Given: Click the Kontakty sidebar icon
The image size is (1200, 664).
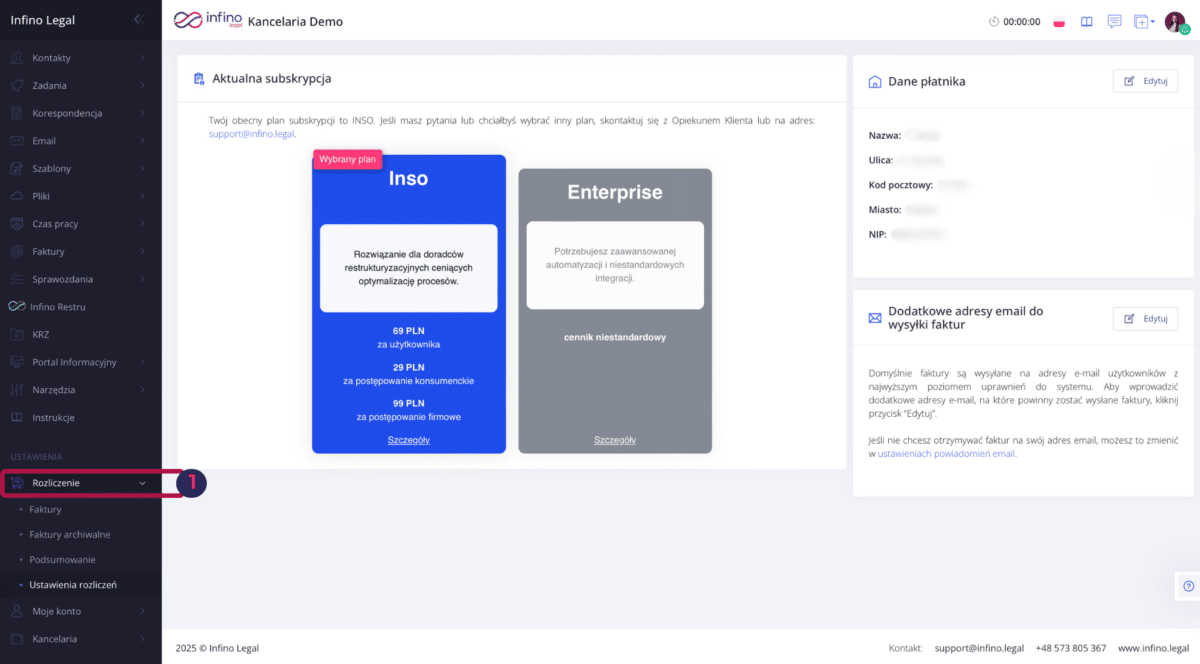Looking at the screenshot, I should pos(17,58).
